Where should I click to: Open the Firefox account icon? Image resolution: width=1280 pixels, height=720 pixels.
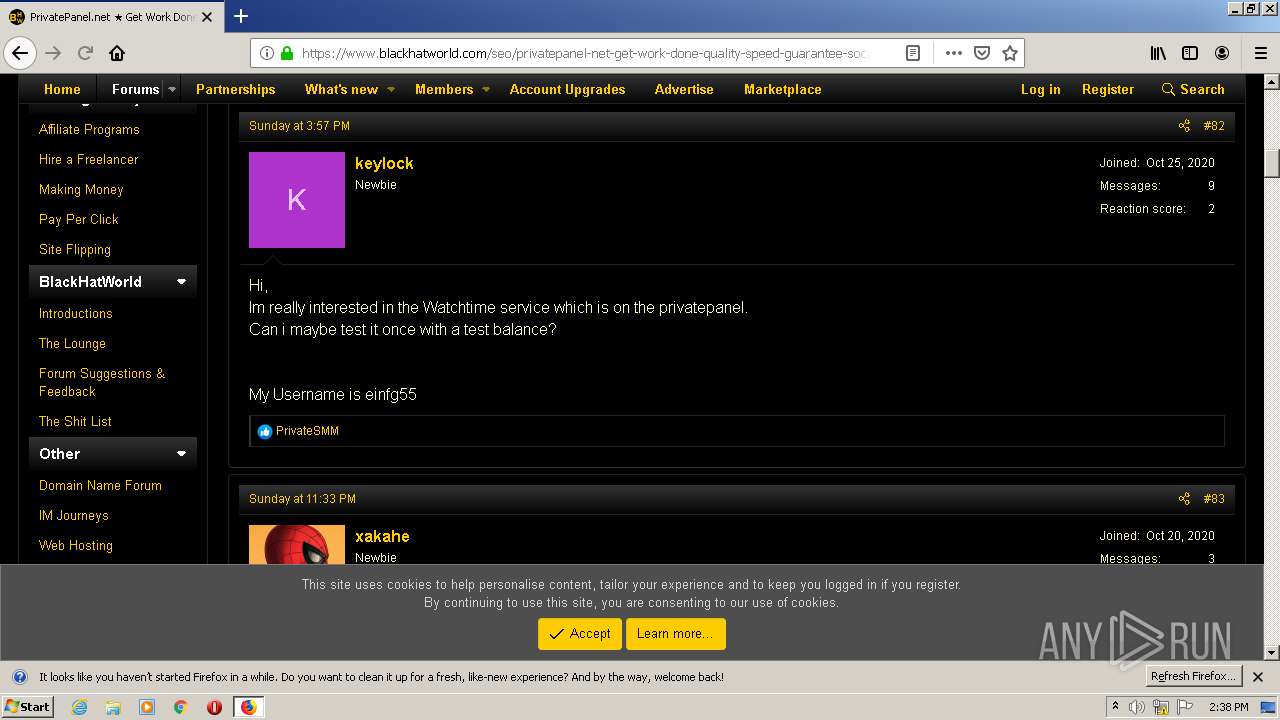(1222, 53)
